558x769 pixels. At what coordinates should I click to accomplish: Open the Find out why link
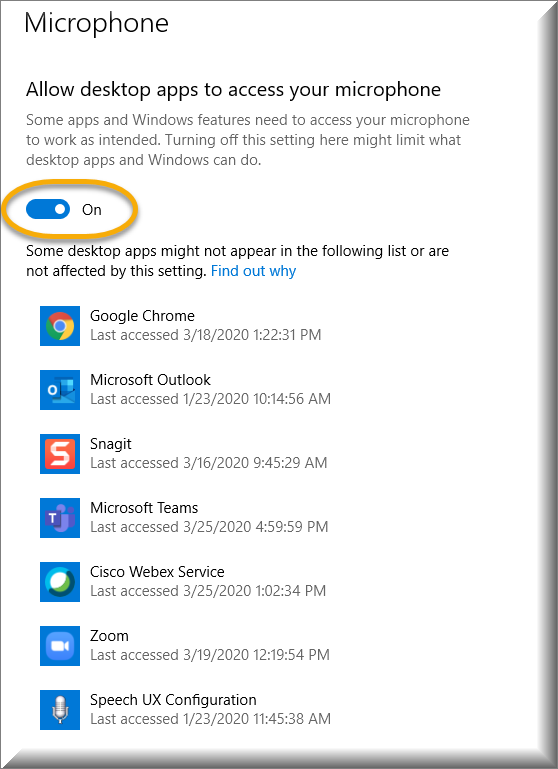pyautogui.click(x=254, y=271)
